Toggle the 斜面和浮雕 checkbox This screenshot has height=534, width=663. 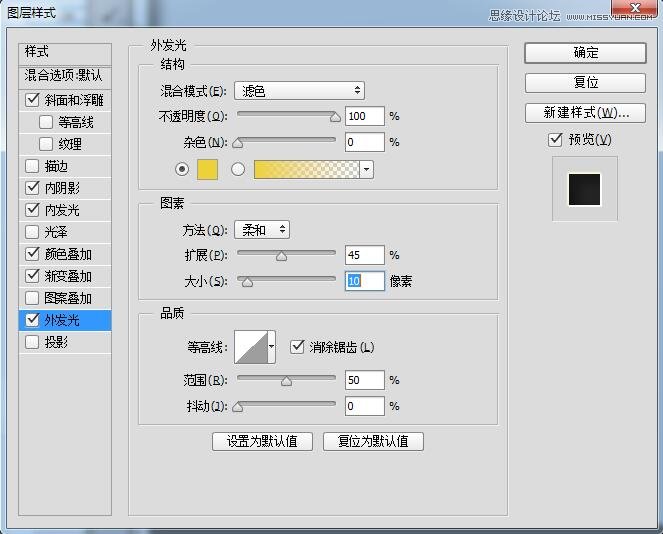pos(32,100)
